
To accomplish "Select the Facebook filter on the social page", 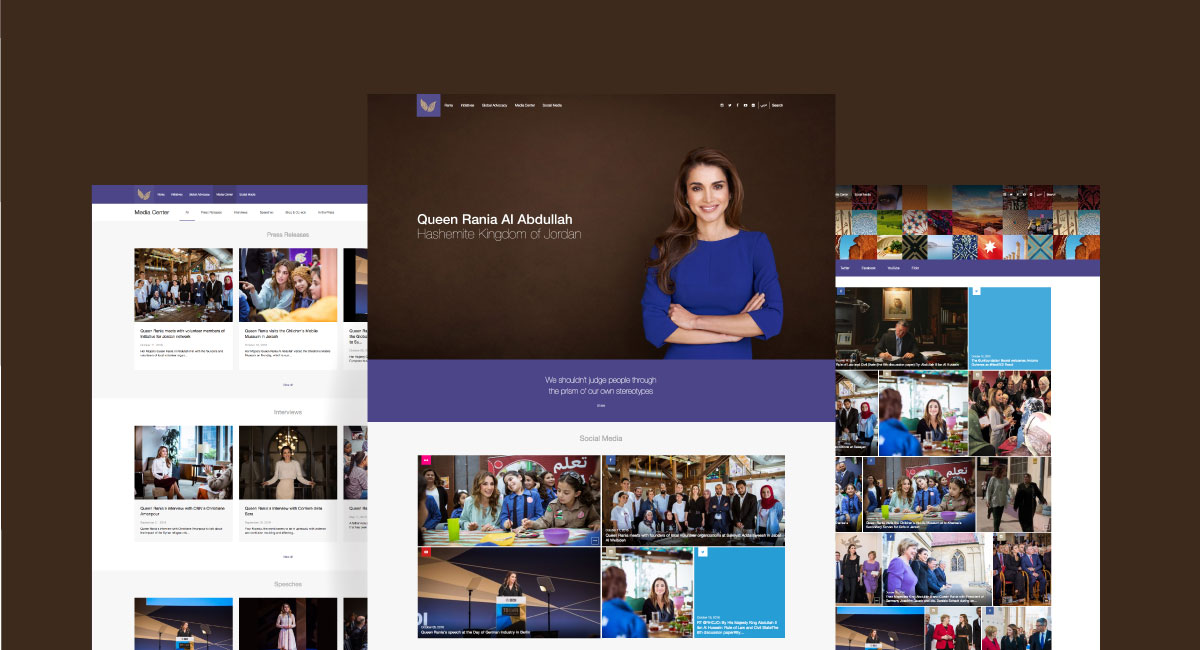I will pos(868,268).
